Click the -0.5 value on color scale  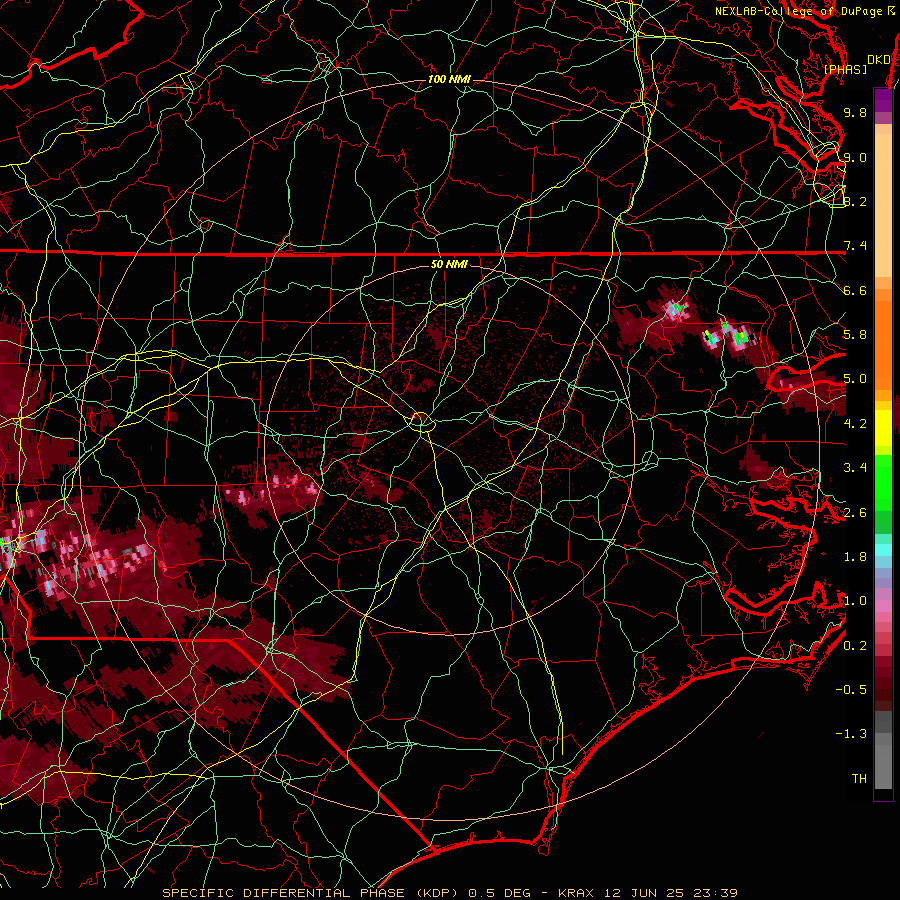point(851,690)
